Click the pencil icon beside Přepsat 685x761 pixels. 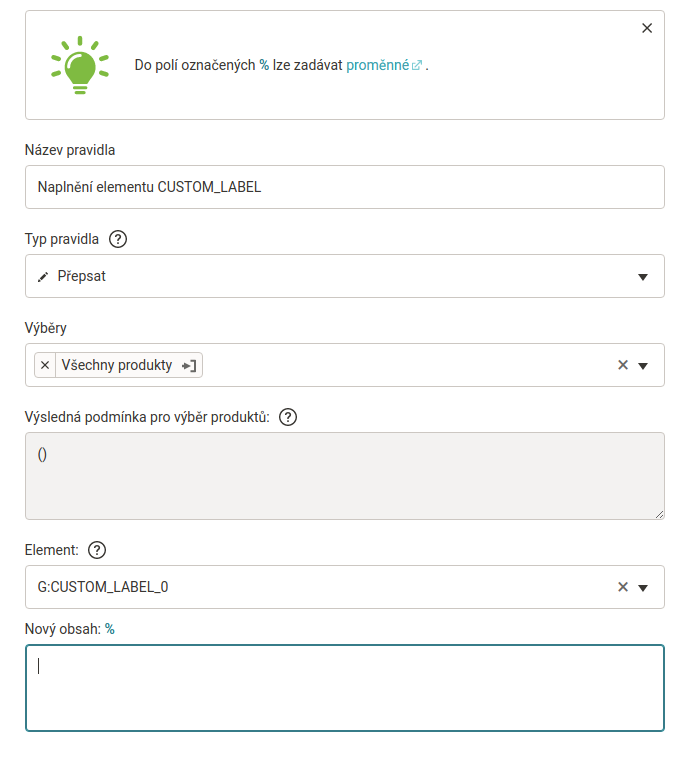tap(43, 277)
